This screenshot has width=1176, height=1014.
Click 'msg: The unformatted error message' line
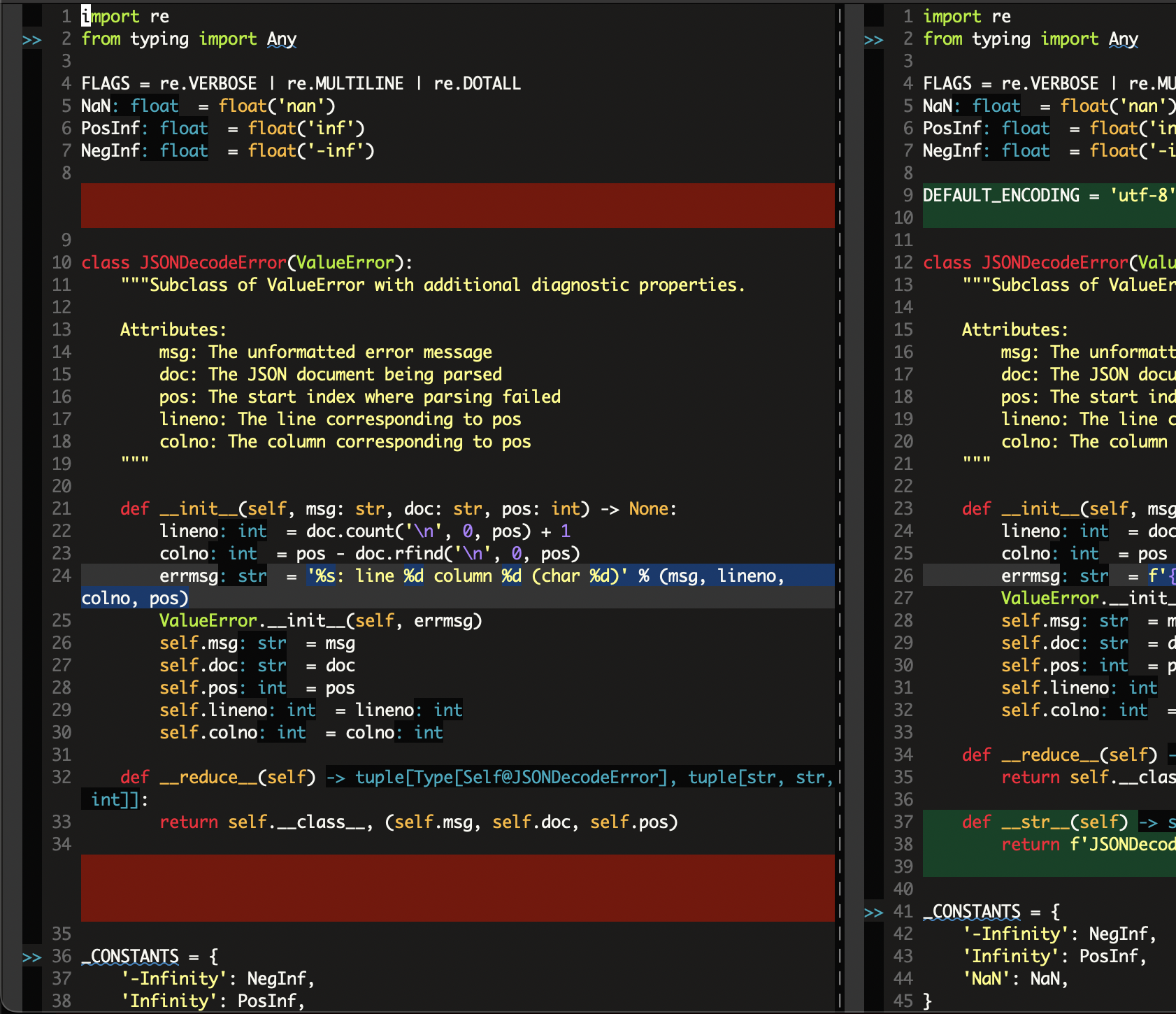click(x=326, y=352)
